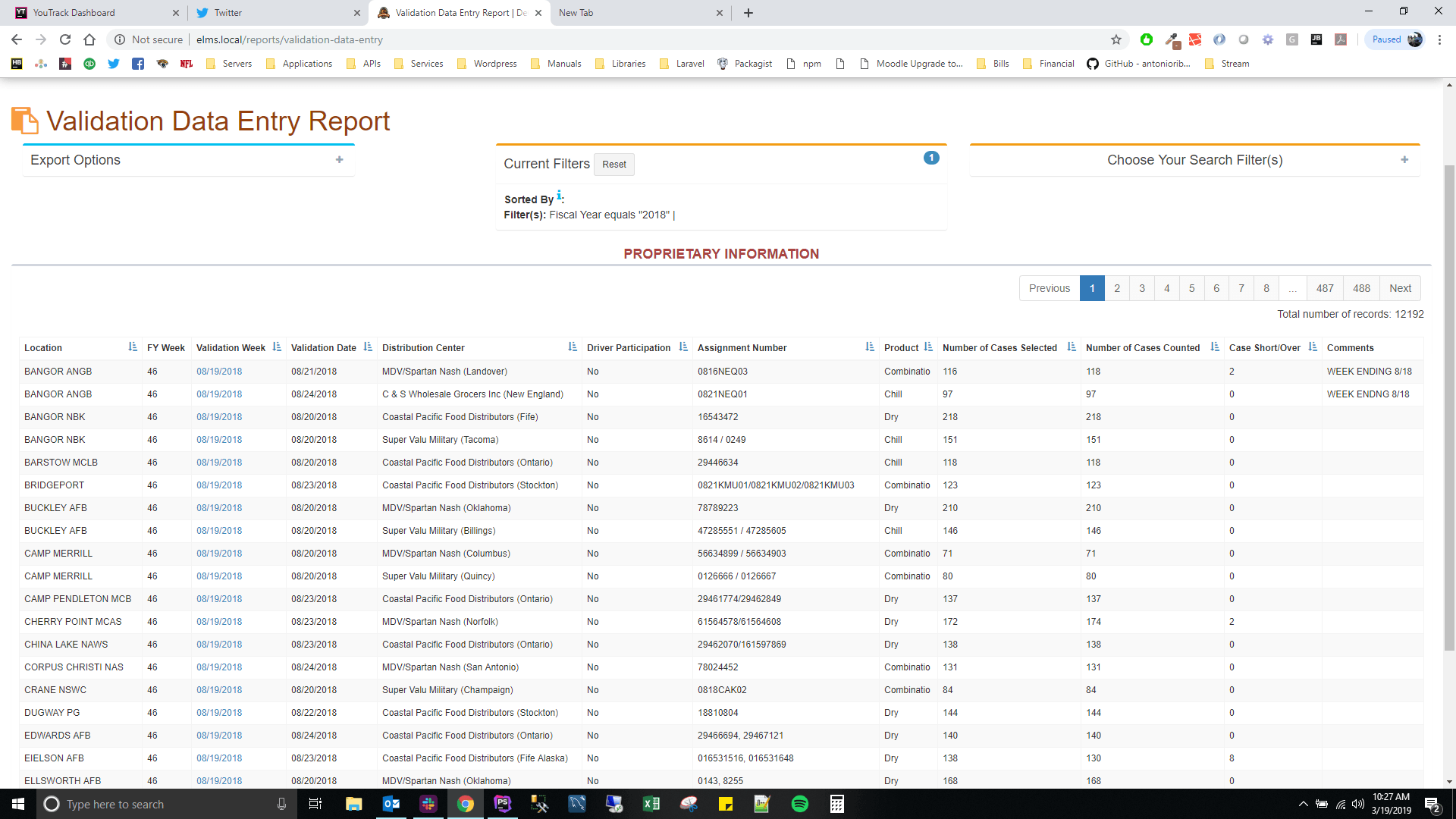The image size is (1456, 819).
Task: Open GitHub - antoniorib bookmark
Action: pyautogui.click(x=1139, y=64)
